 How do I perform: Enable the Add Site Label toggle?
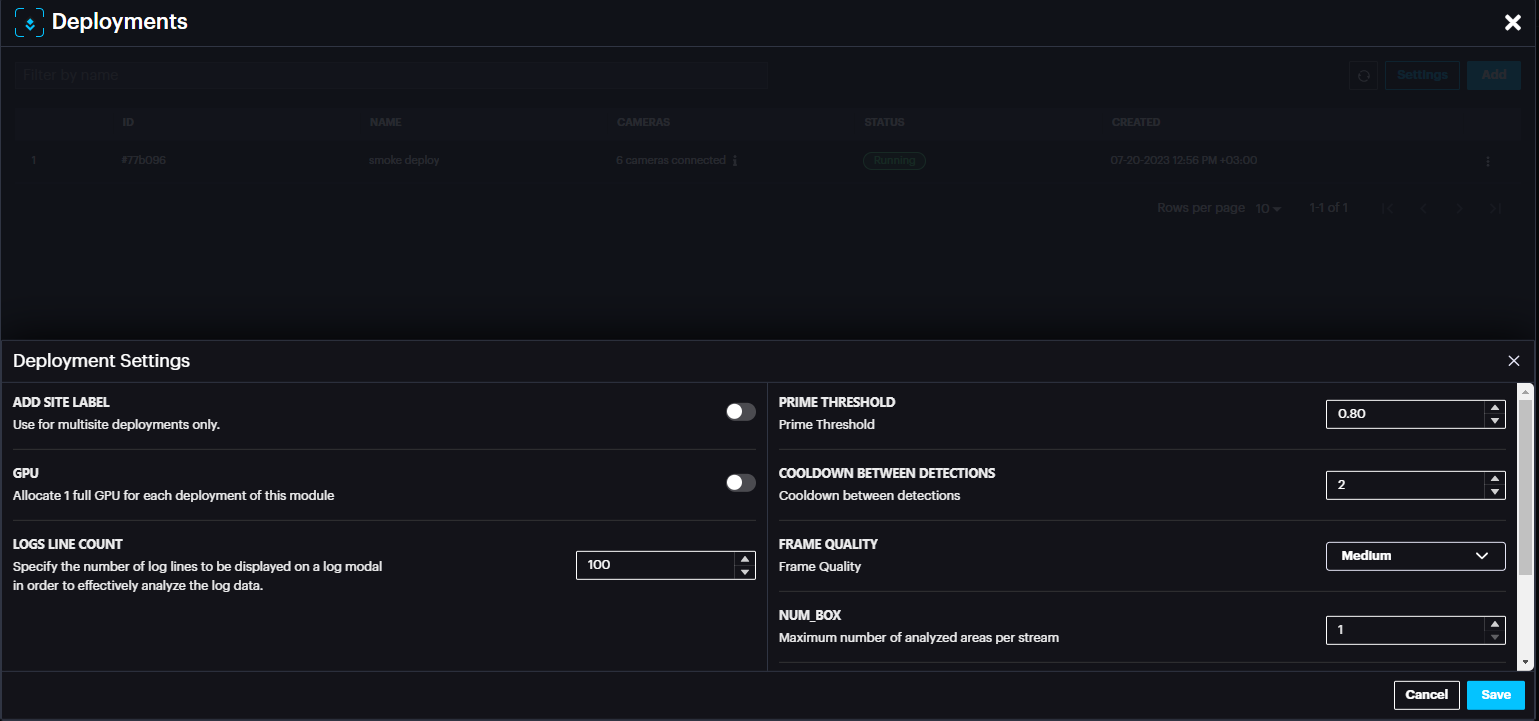click(740, 412)
